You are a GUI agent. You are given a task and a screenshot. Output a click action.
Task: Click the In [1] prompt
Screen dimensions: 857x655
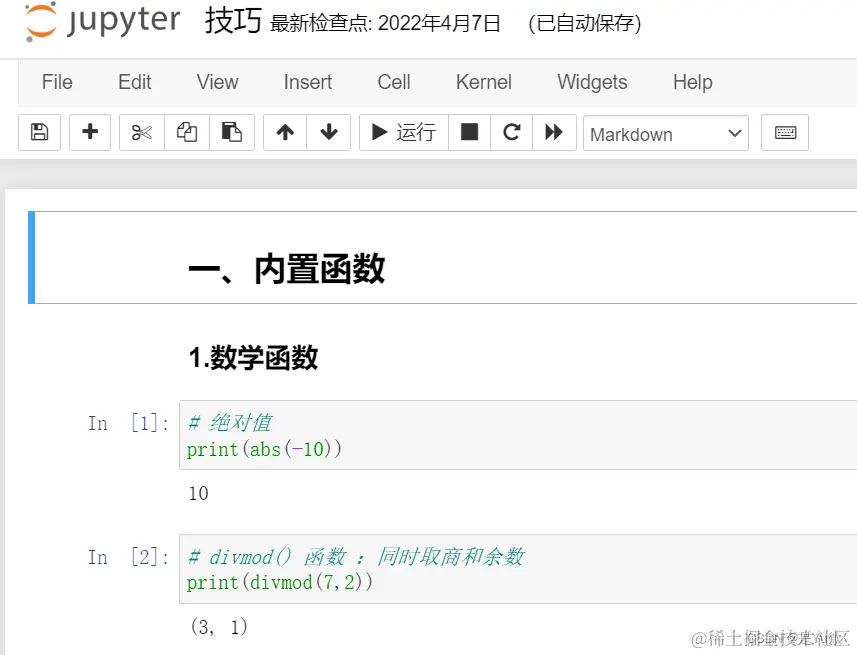(x=128, y=423)
